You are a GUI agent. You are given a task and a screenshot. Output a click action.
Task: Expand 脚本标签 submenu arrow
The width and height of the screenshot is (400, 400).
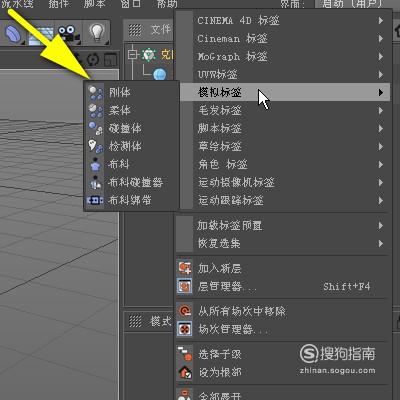click(x=381, y=128)
